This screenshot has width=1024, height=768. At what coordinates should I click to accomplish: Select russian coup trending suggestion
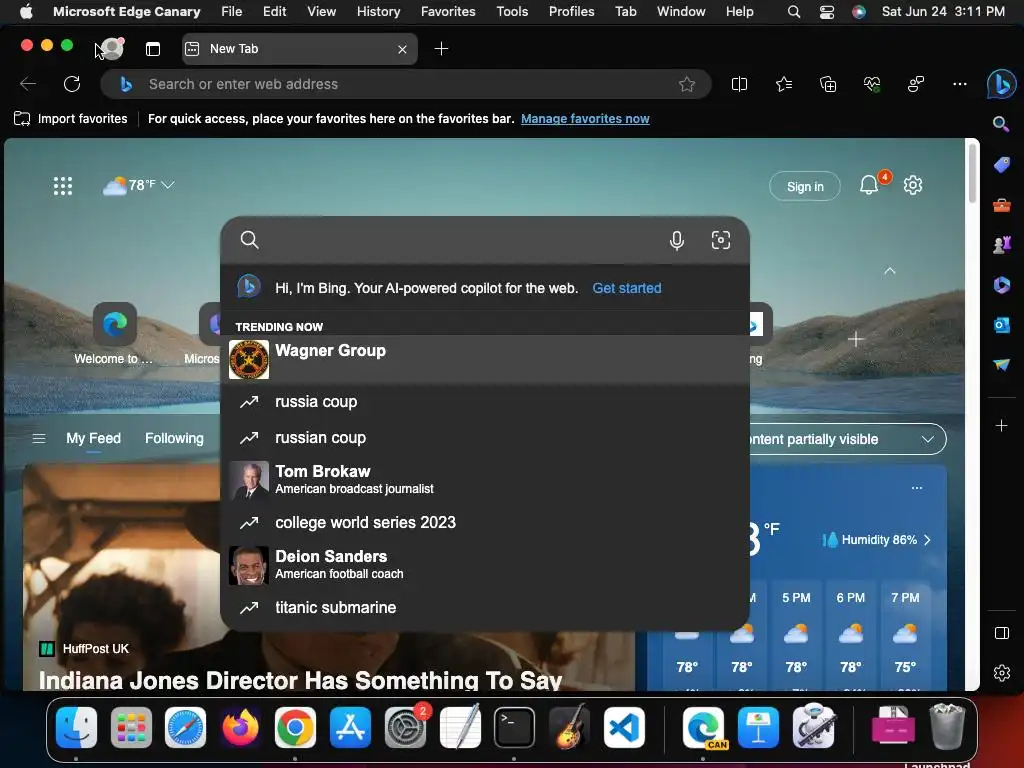[485, 438]
